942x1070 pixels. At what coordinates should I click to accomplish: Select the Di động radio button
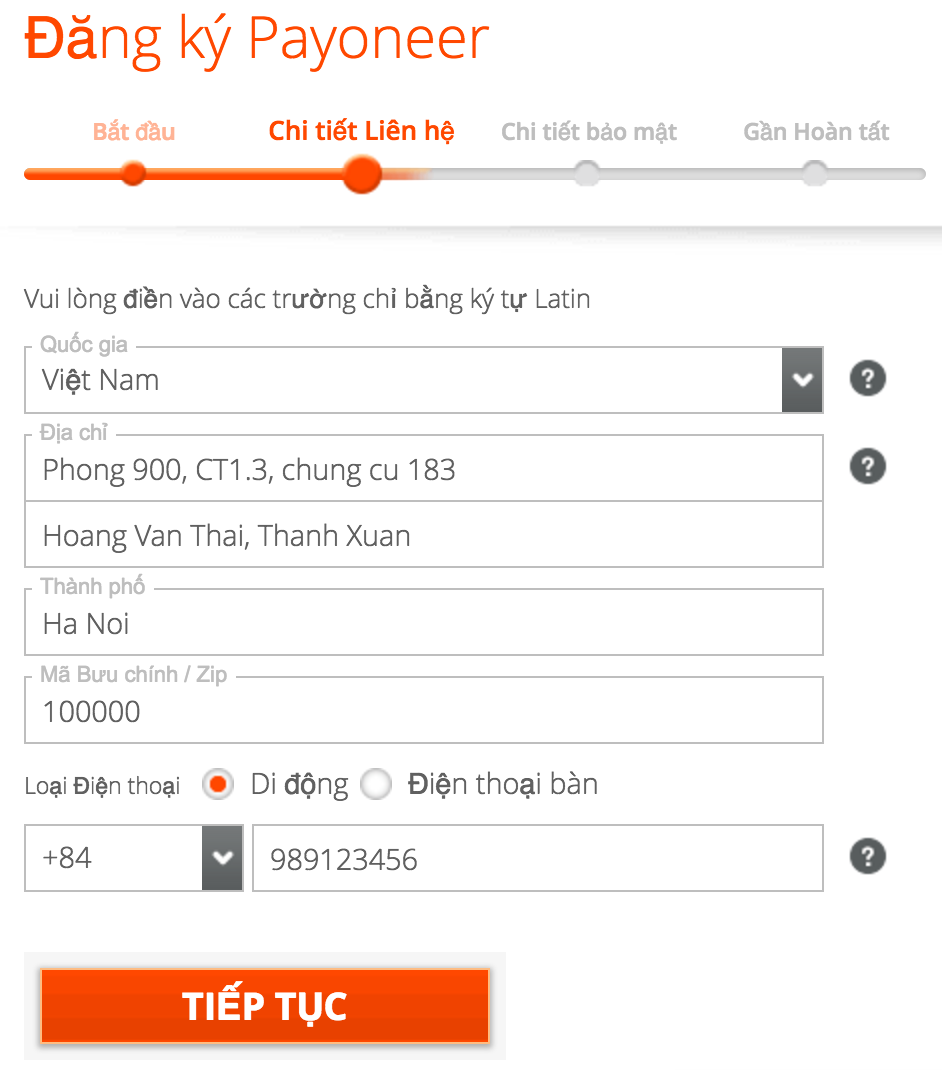(x=217, y=785)
